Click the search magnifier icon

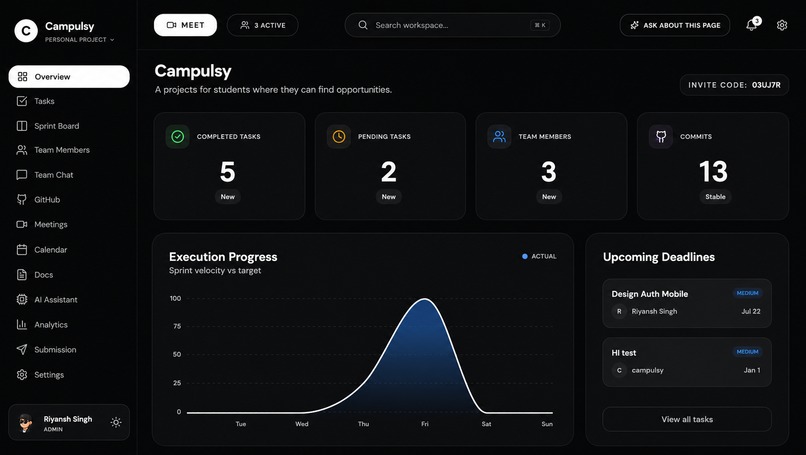click(363, 25)
